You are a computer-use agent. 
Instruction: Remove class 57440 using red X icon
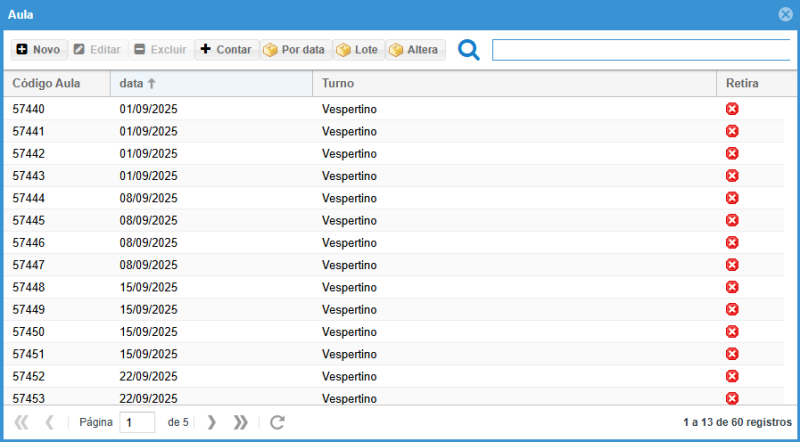click(732, 109)
